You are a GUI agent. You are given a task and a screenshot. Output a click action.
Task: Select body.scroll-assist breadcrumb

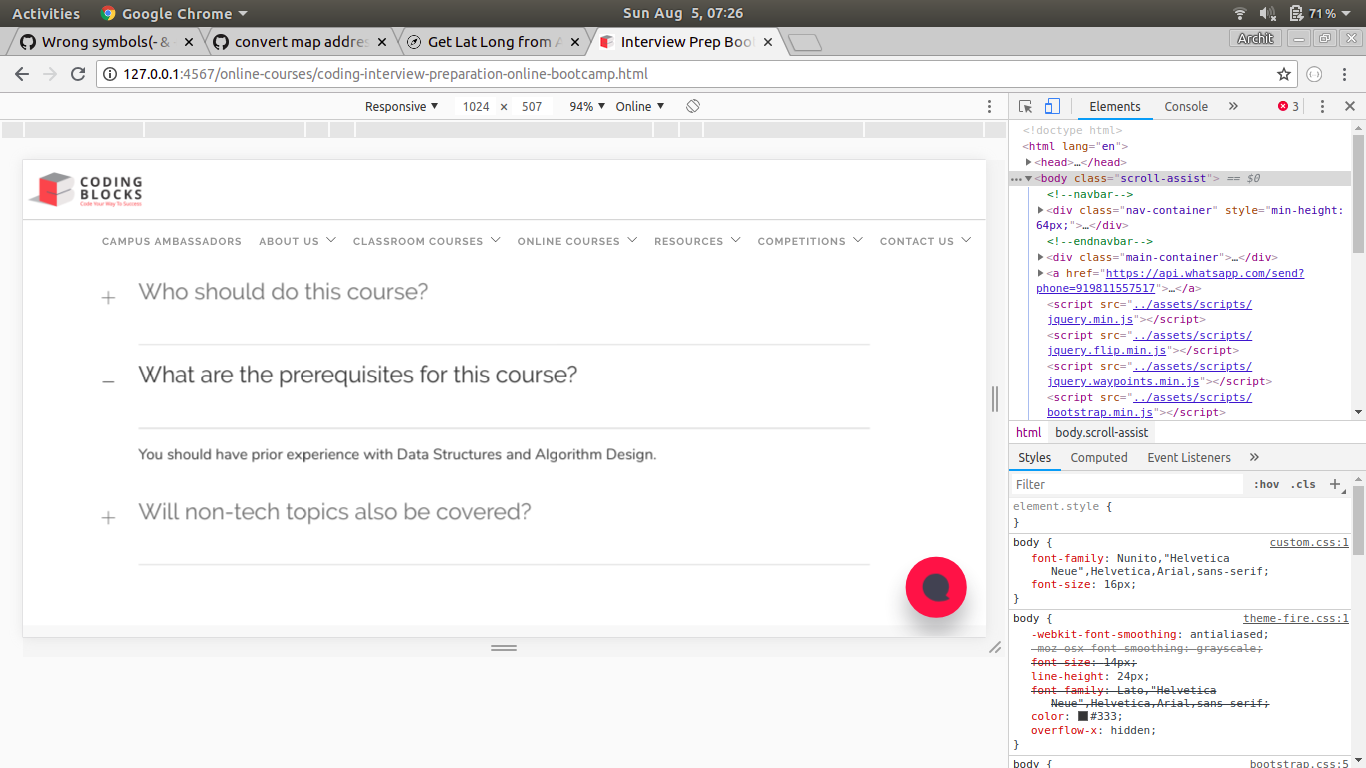pos(1102,433)
